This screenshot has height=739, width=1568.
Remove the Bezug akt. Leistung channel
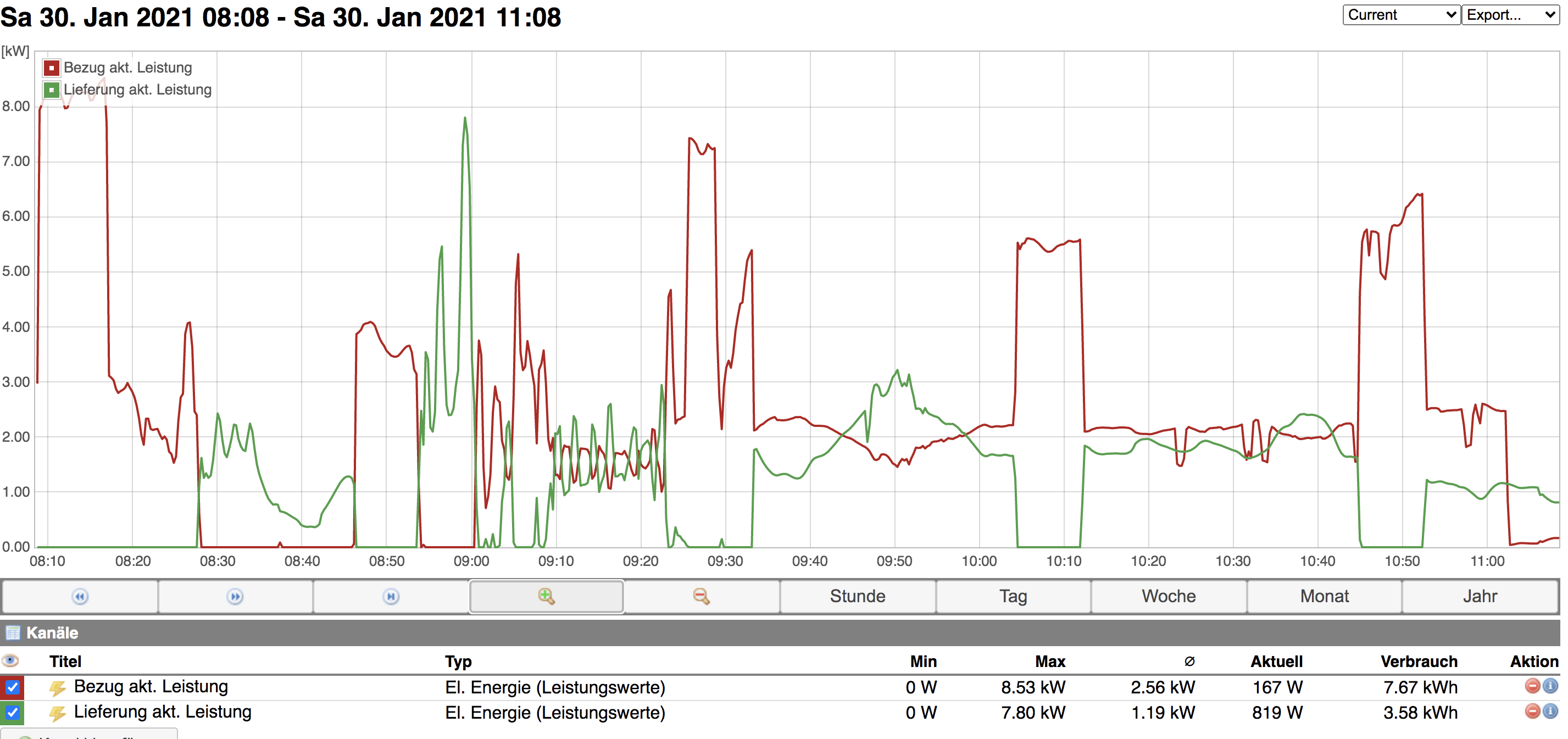point(1532,686)
